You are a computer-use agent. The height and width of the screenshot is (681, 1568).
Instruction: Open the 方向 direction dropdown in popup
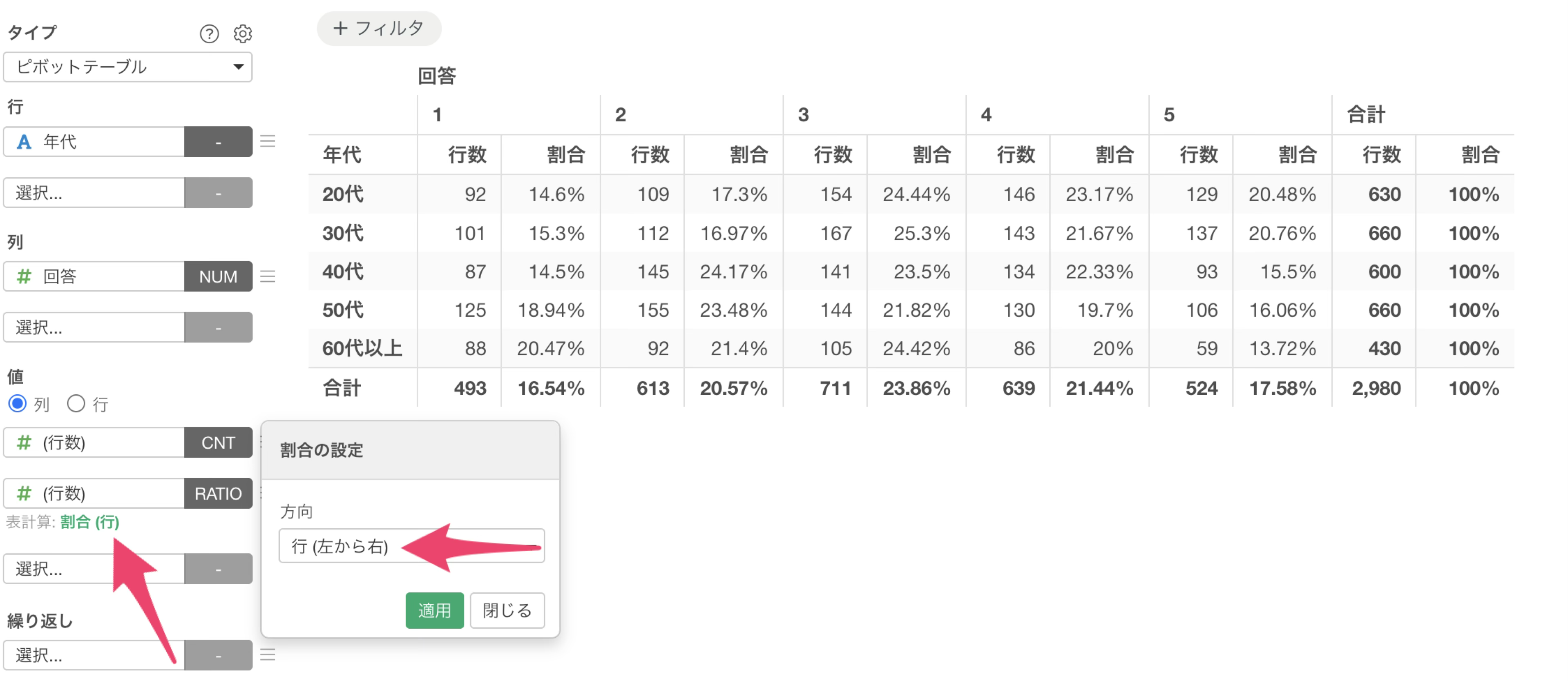pos(411,545)
